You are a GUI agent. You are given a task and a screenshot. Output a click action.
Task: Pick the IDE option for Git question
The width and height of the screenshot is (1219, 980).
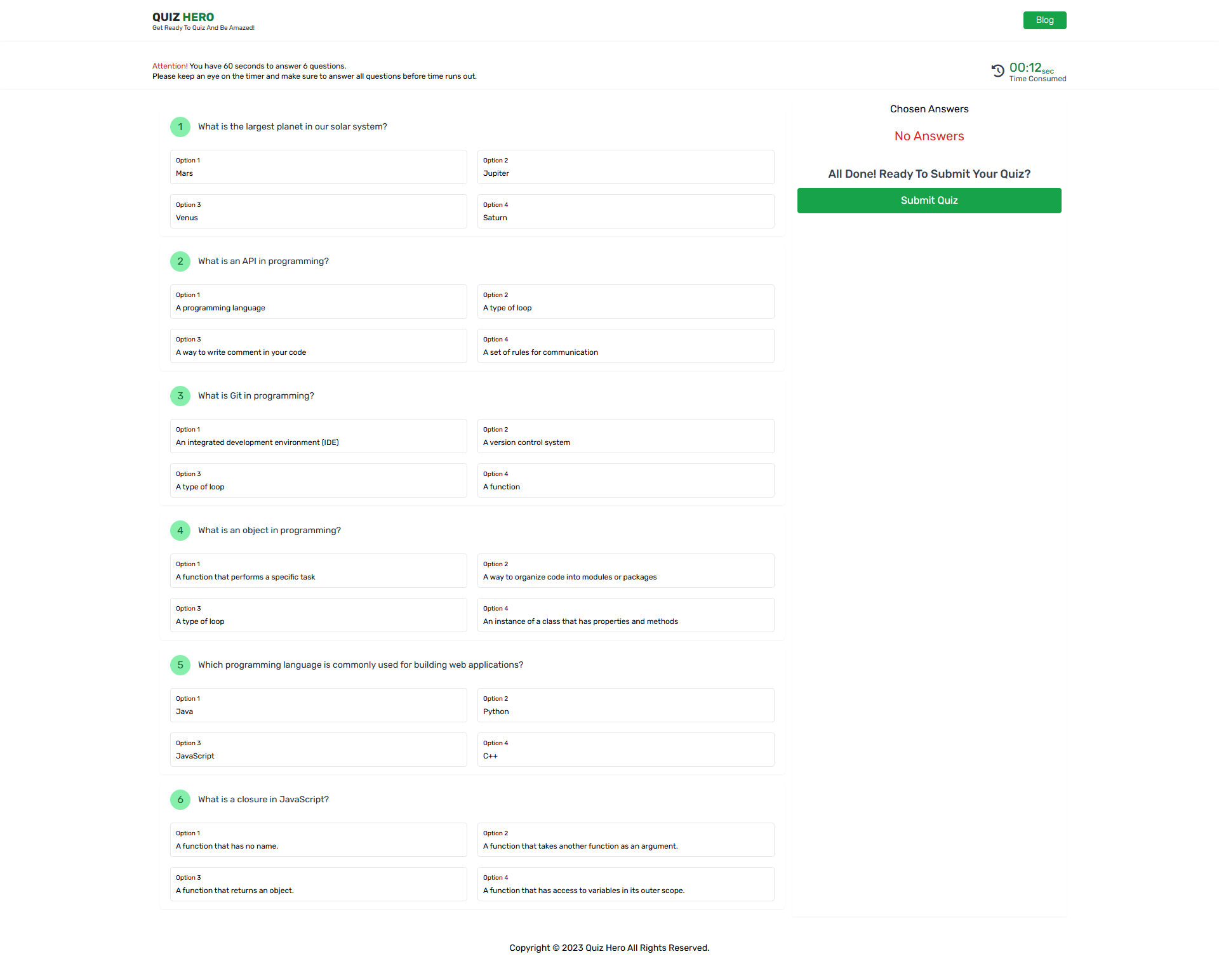click(x=318, y=436)
